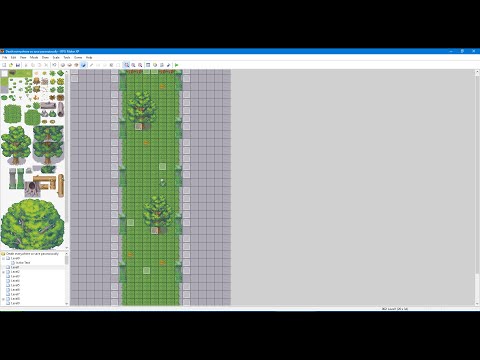Viewport: 480px width, 360px height.
Task: Switch to Layer 2 editing icon
Action: pos(70,65)
